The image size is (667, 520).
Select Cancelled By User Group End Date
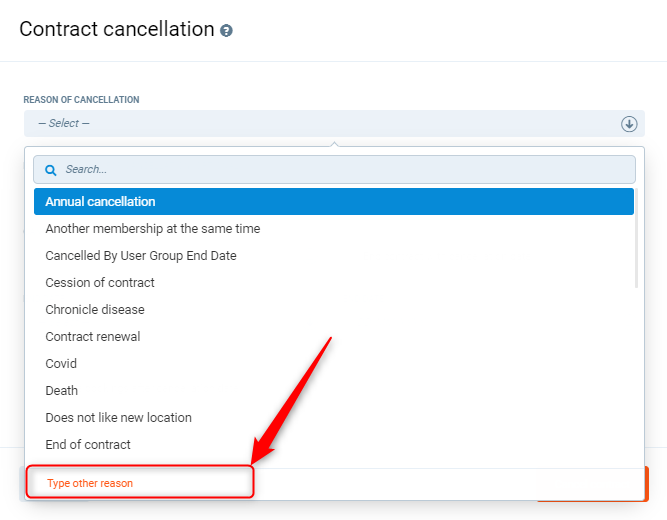pyautogui.click(x=141, y=256)
